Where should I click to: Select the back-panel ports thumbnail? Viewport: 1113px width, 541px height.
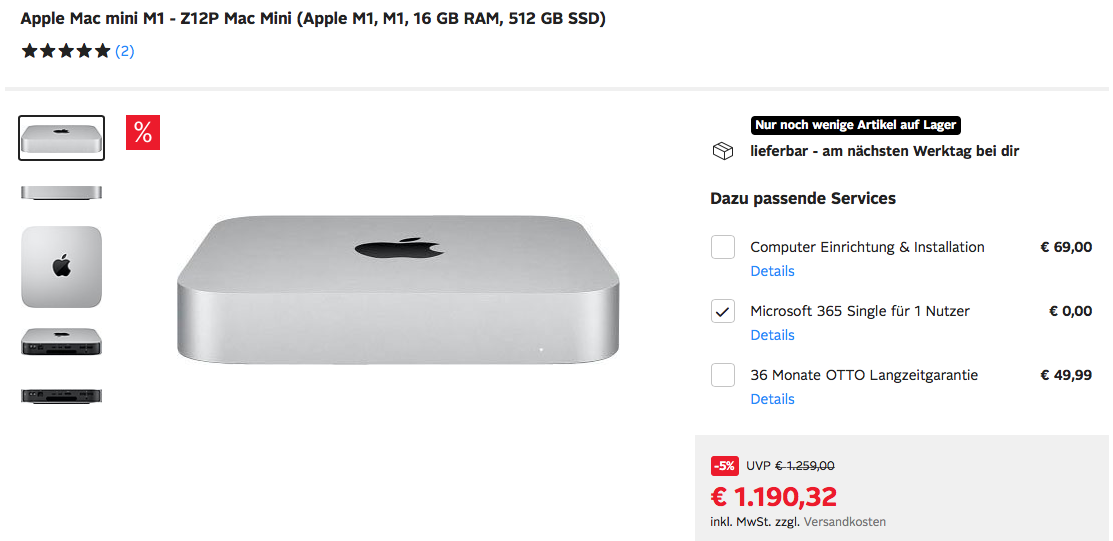tap(61, 396)
